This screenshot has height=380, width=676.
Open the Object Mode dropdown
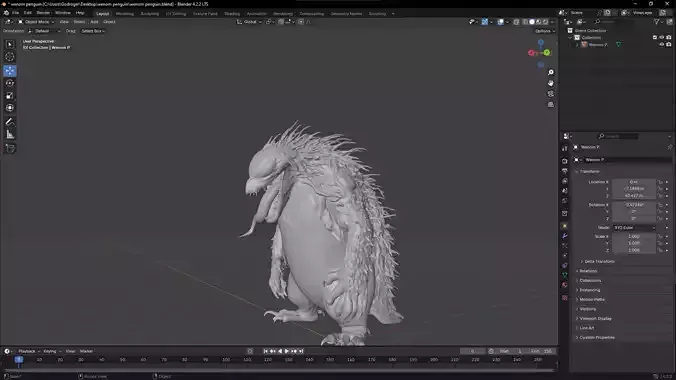(36, 22)
